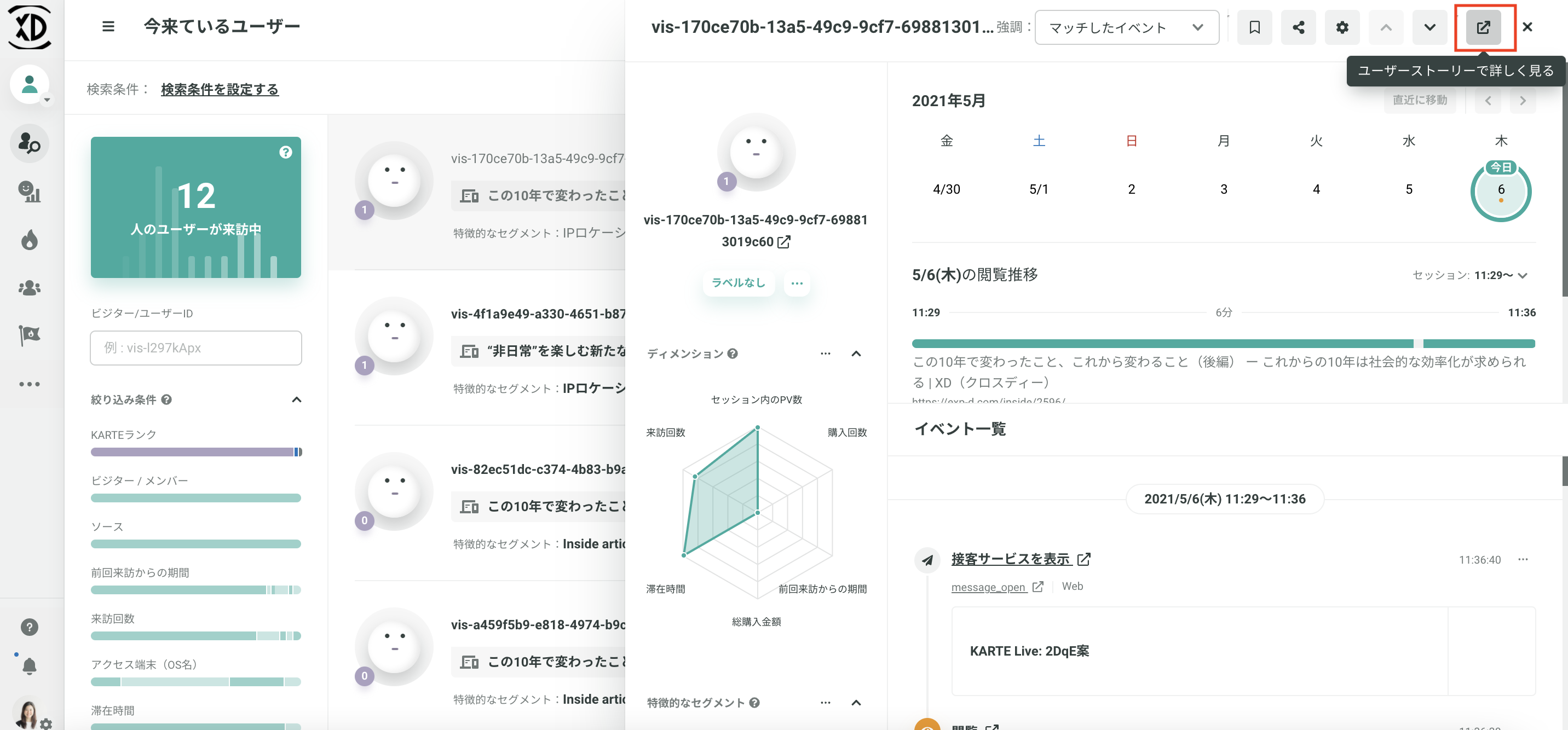Collapse the 特徴的なセグメント section
This screenshot has height=730, width=1568.
(x=856, y=703)
